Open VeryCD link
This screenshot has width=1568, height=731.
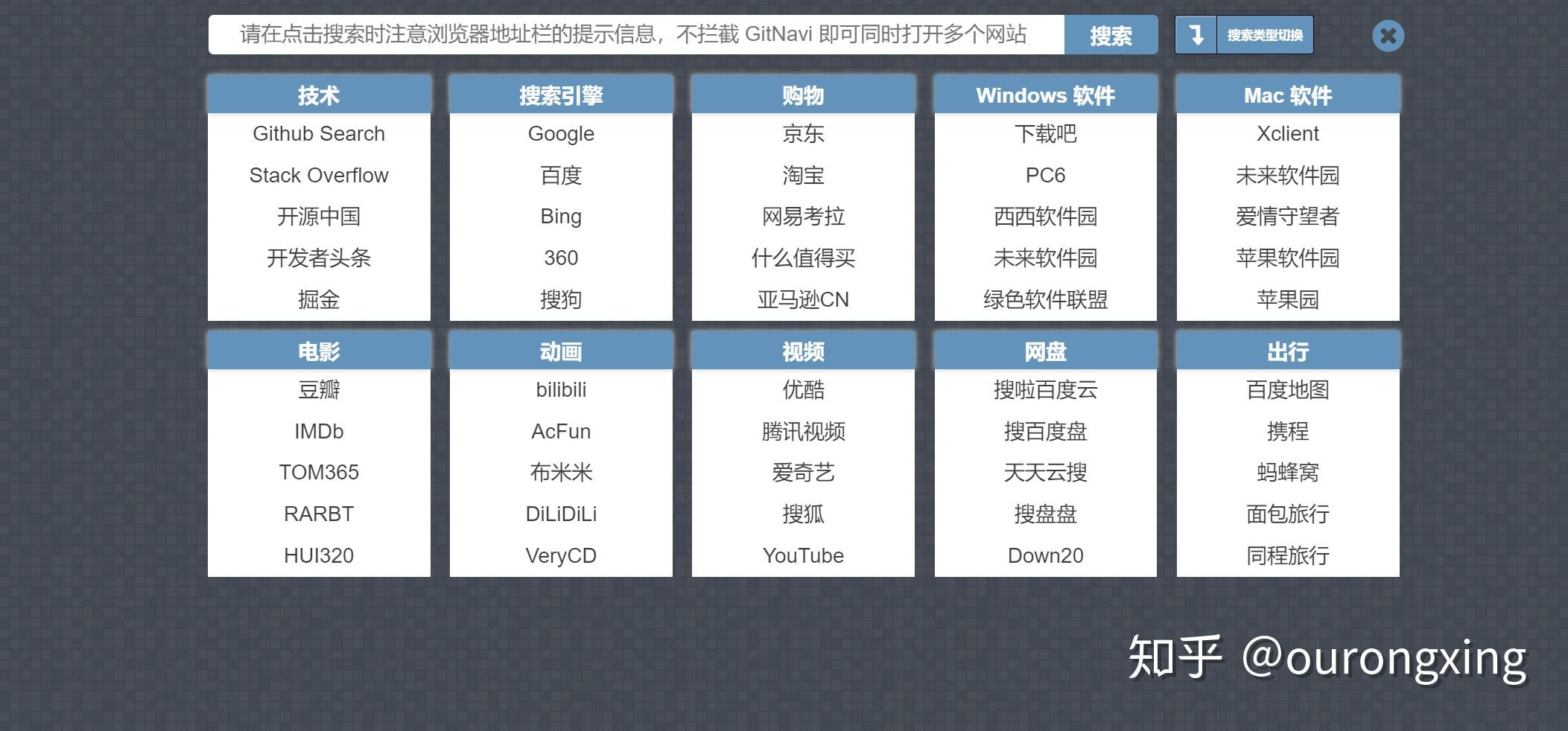[561, 556]
